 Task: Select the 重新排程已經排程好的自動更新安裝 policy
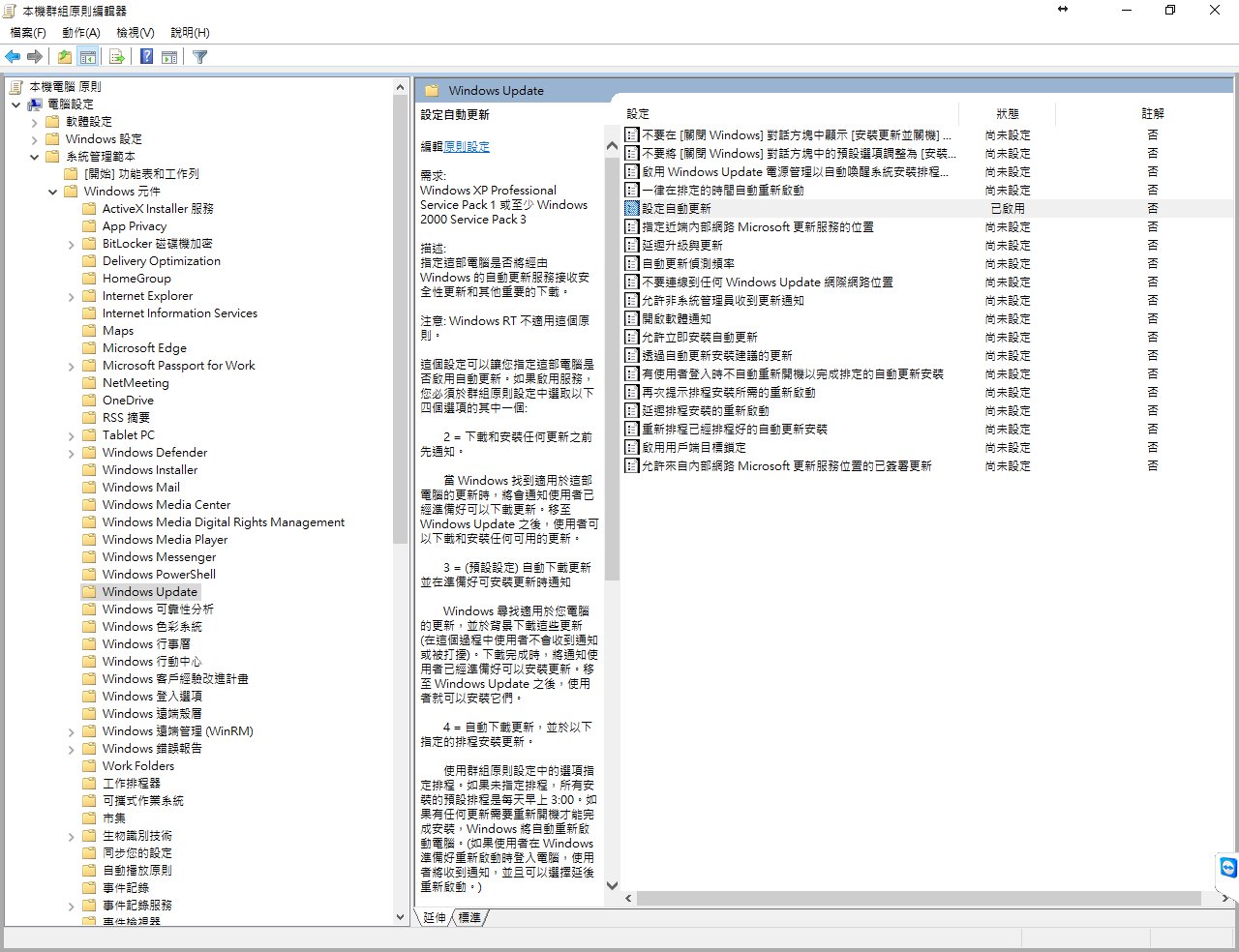(735, 429)
